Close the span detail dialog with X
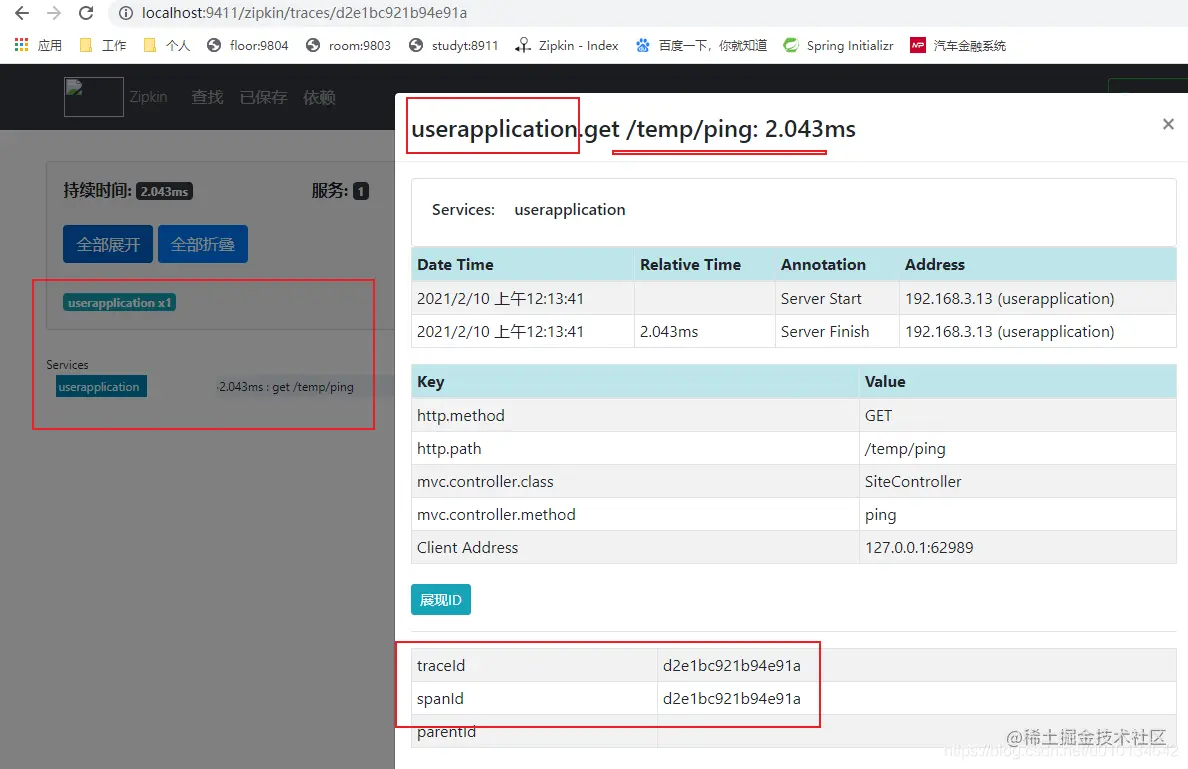 coord(1168,123)
